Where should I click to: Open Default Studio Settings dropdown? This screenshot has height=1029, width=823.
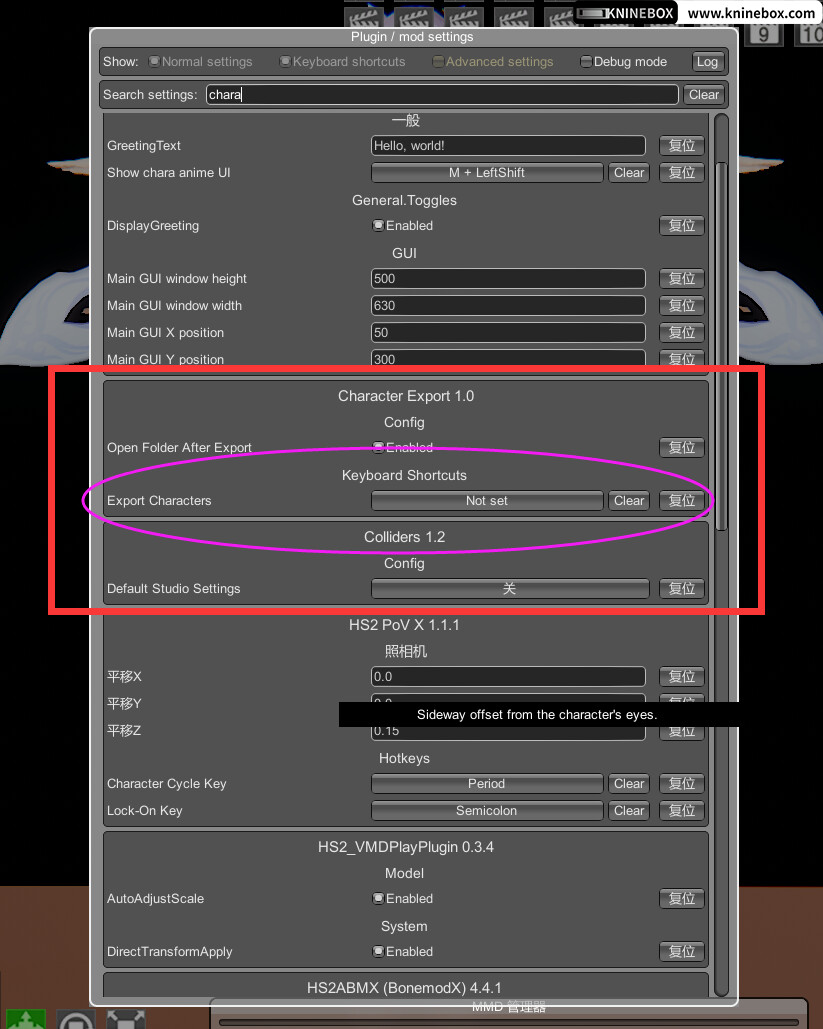click(x=510, y=589)
